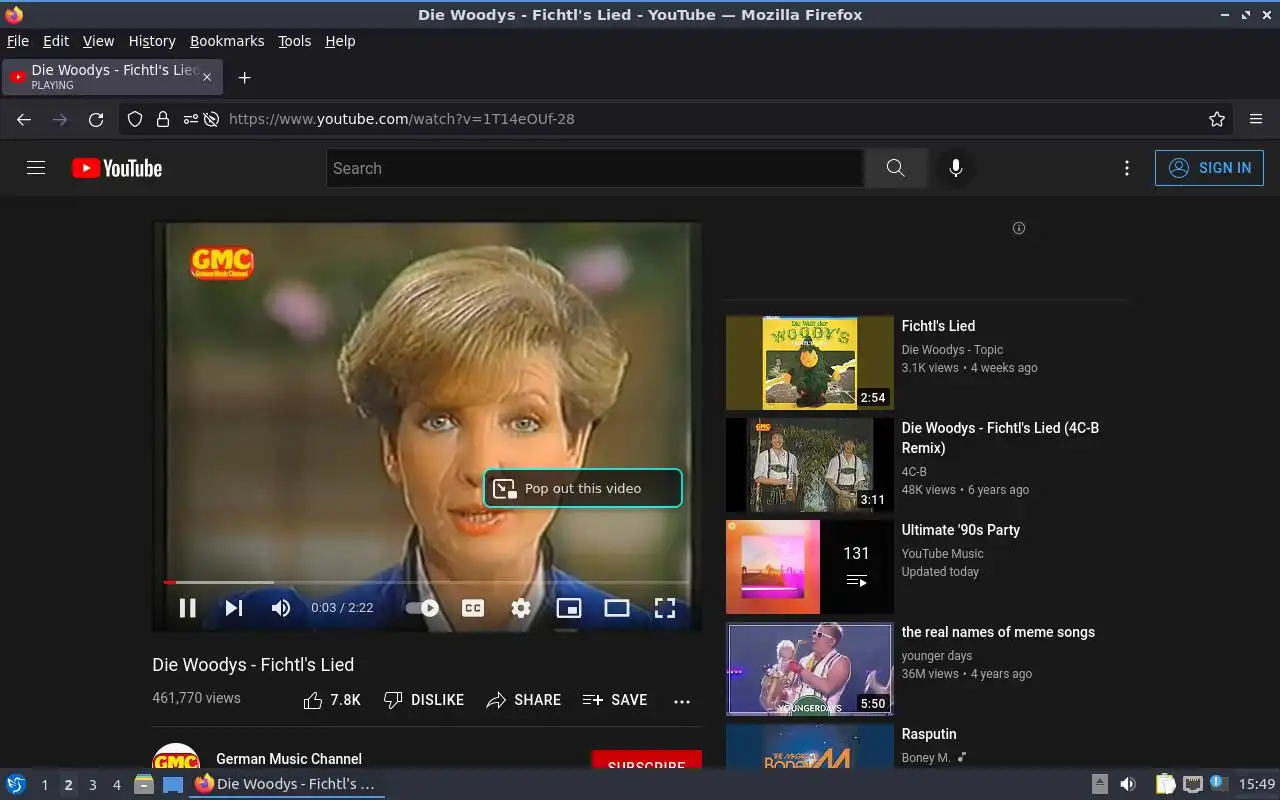
Task: Open Fichtl's Lied Topic thumbnail
Action: coord(810,363)
